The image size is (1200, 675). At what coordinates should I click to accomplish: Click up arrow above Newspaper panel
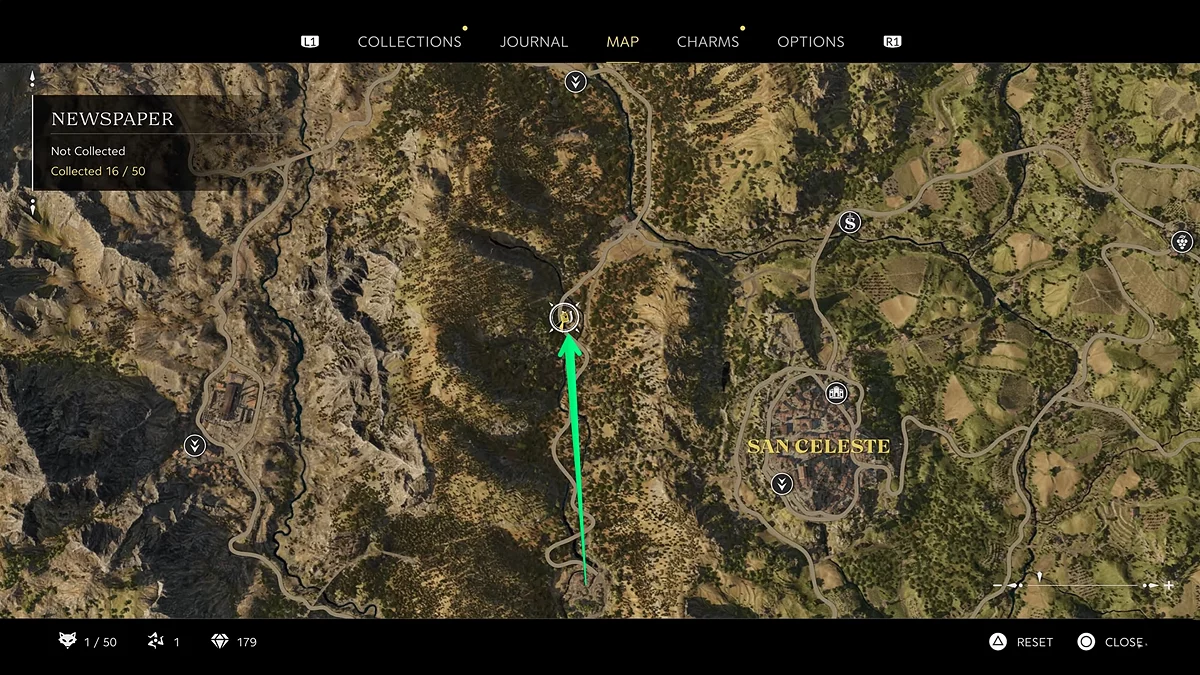coord(33,79)
